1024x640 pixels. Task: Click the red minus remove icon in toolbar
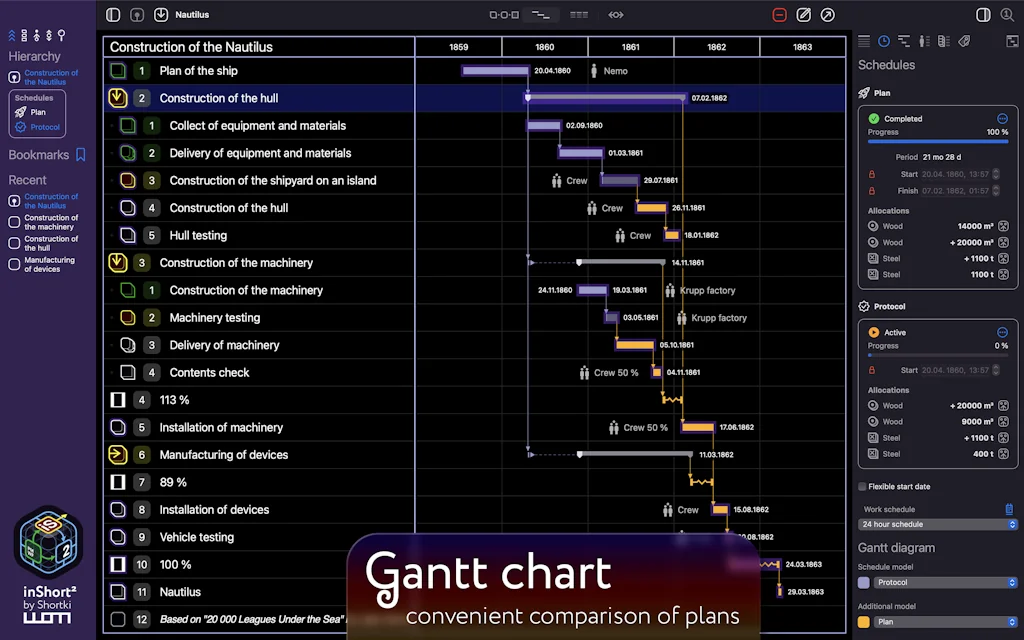780,15
